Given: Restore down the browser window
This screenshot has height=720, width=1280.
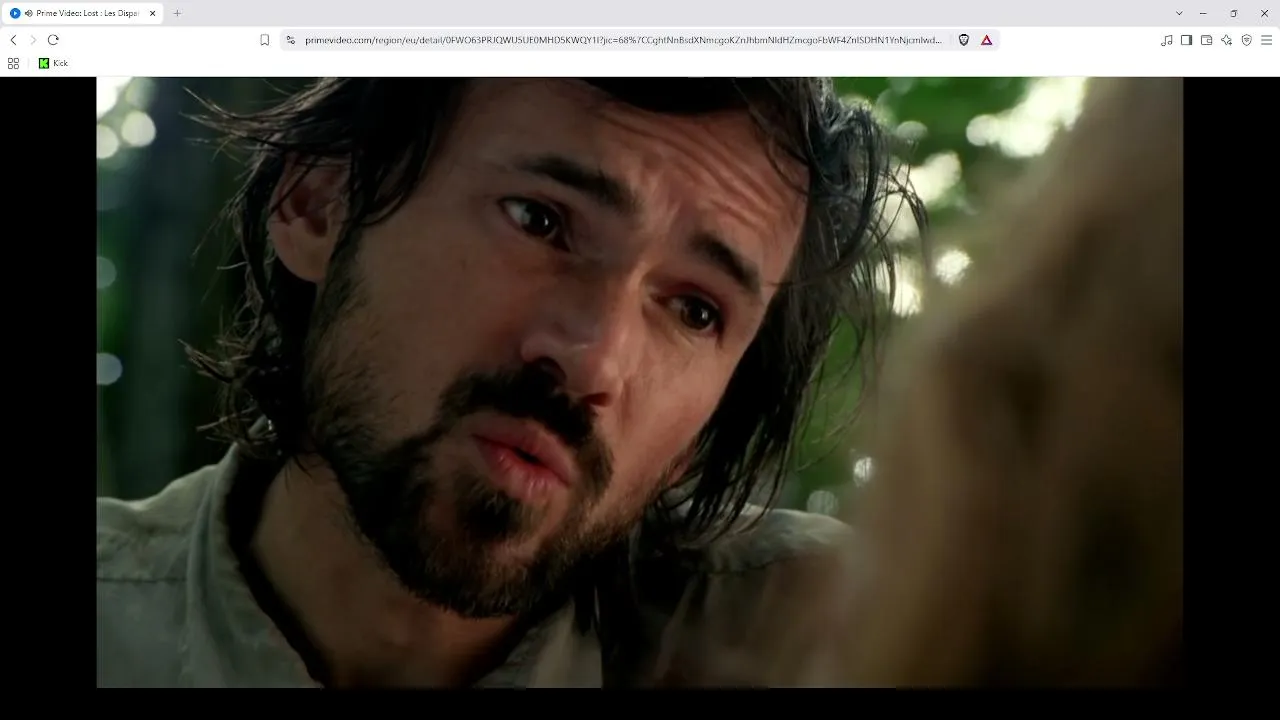Looking at the screenshot, I should pyautogui.click(x=1234, y=13).
